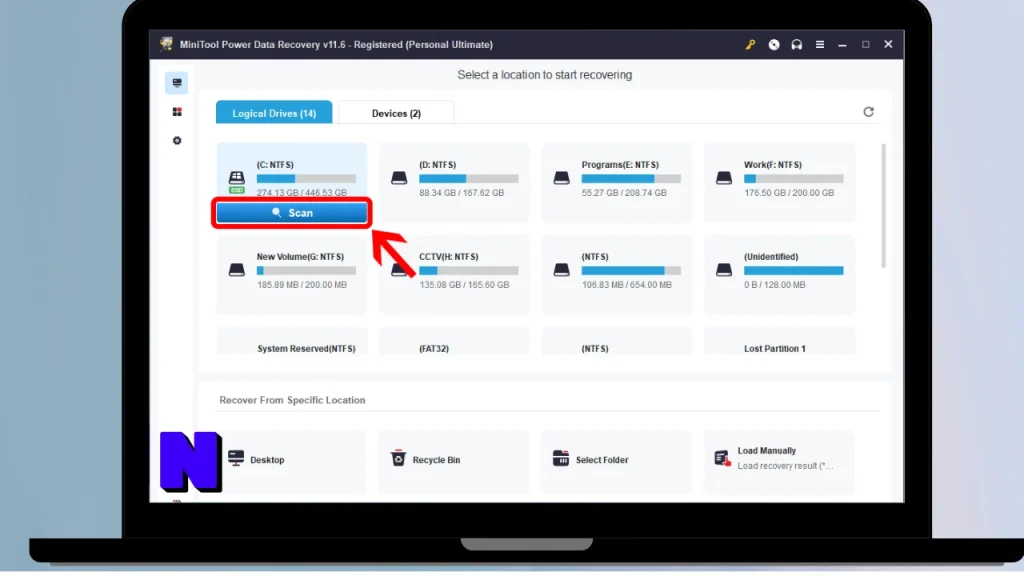The image size is (1024, 576).
Task: Click the Unidentified partition usage bar
Action: pos(793,270)
